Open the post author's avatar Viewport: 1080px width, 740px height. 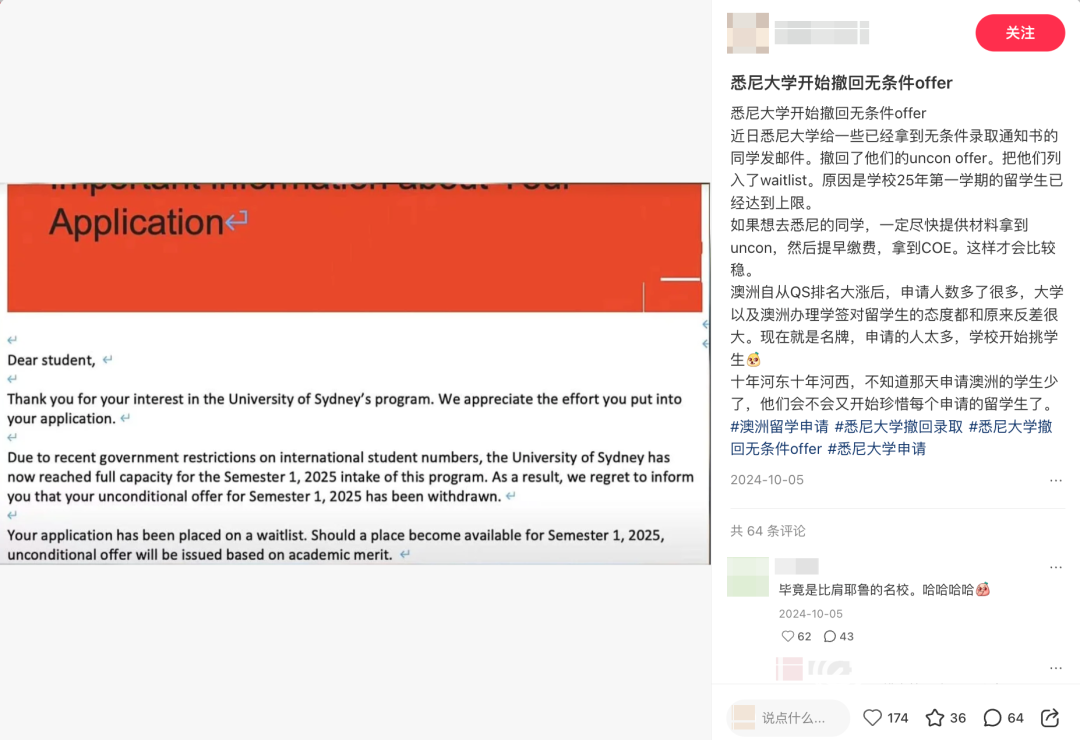[748, 33]
